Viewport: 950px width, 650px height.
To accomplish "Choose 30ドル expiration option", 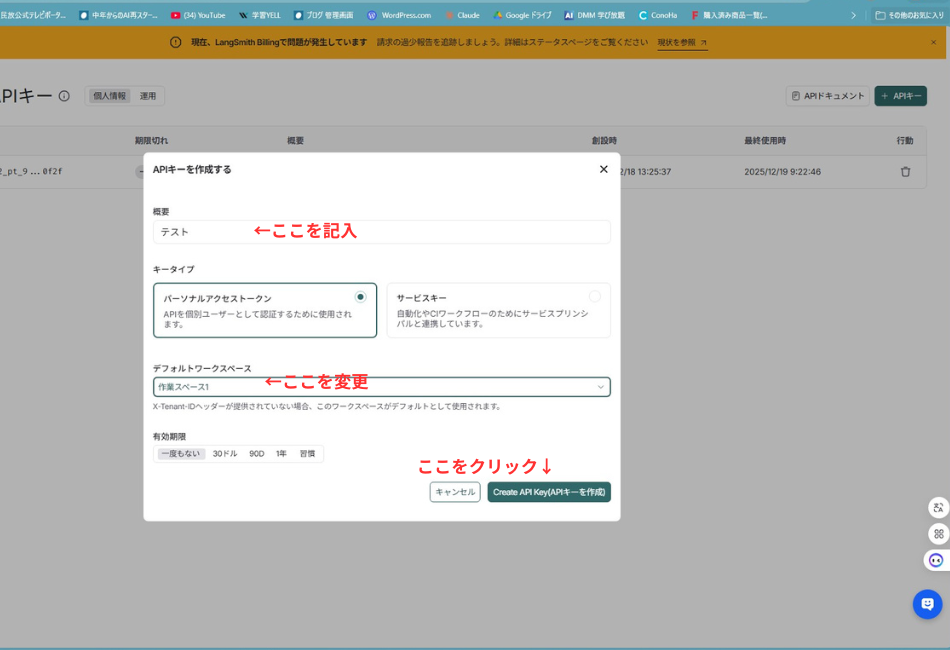I will click(x=224, y=454).
